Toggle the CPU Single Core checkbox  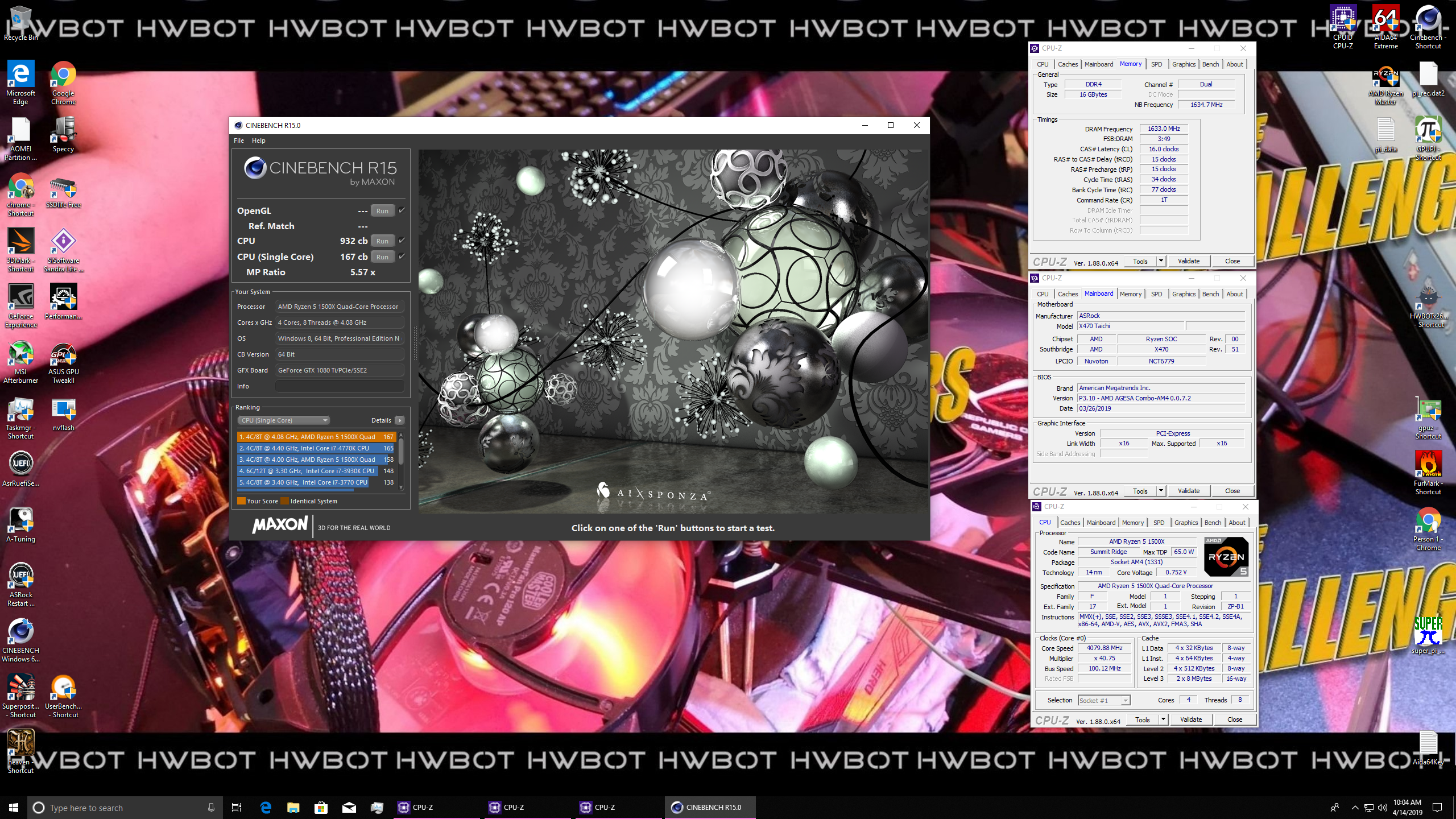tap(402, 257)
